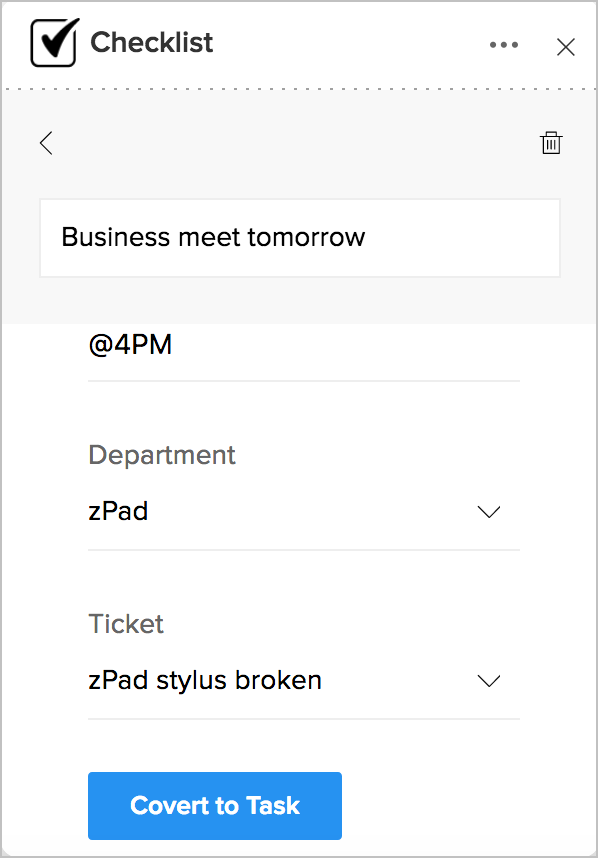Click the Checklist checkmark logo icon
The width and height of the screenshot is (598, 858).
click(x=55, y=42)
